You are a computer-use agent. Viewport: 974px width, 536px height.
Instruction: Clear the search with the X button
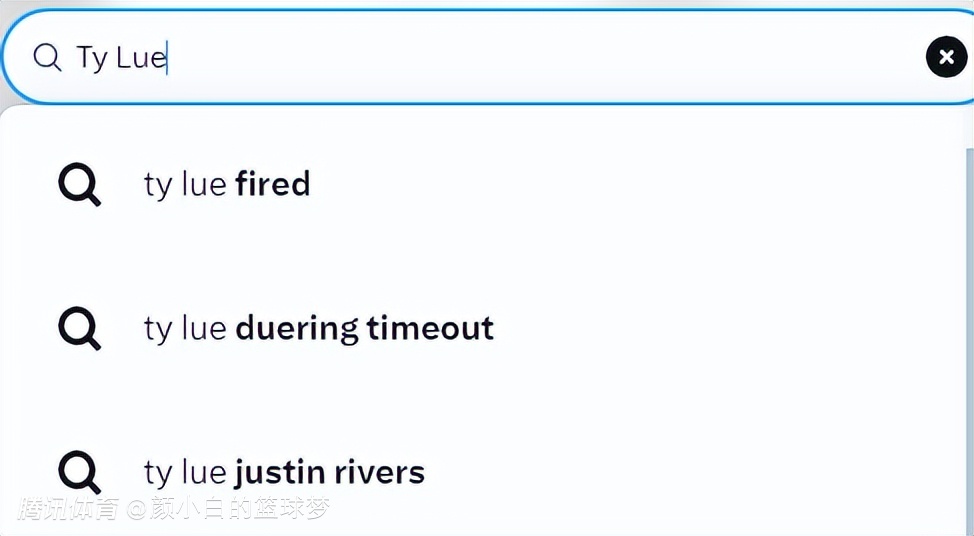(946, 57)
